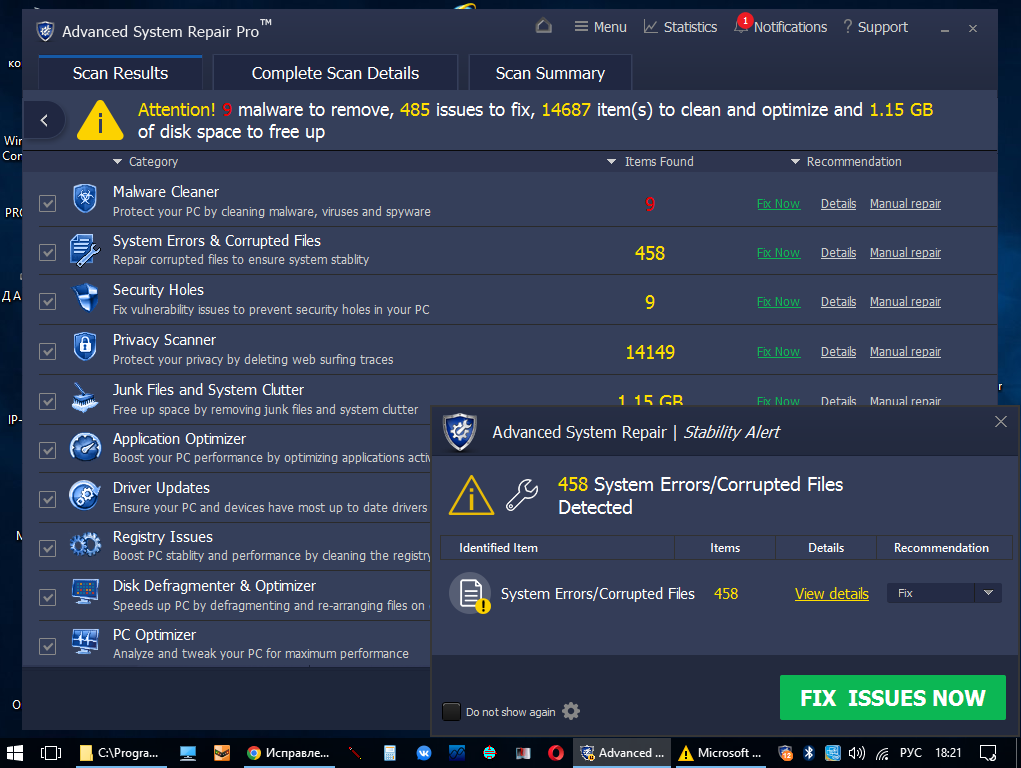This screenshot has height=768, width=1021.
Task: Switch to the Complete Scan Details tab
Action: (335, 73)
